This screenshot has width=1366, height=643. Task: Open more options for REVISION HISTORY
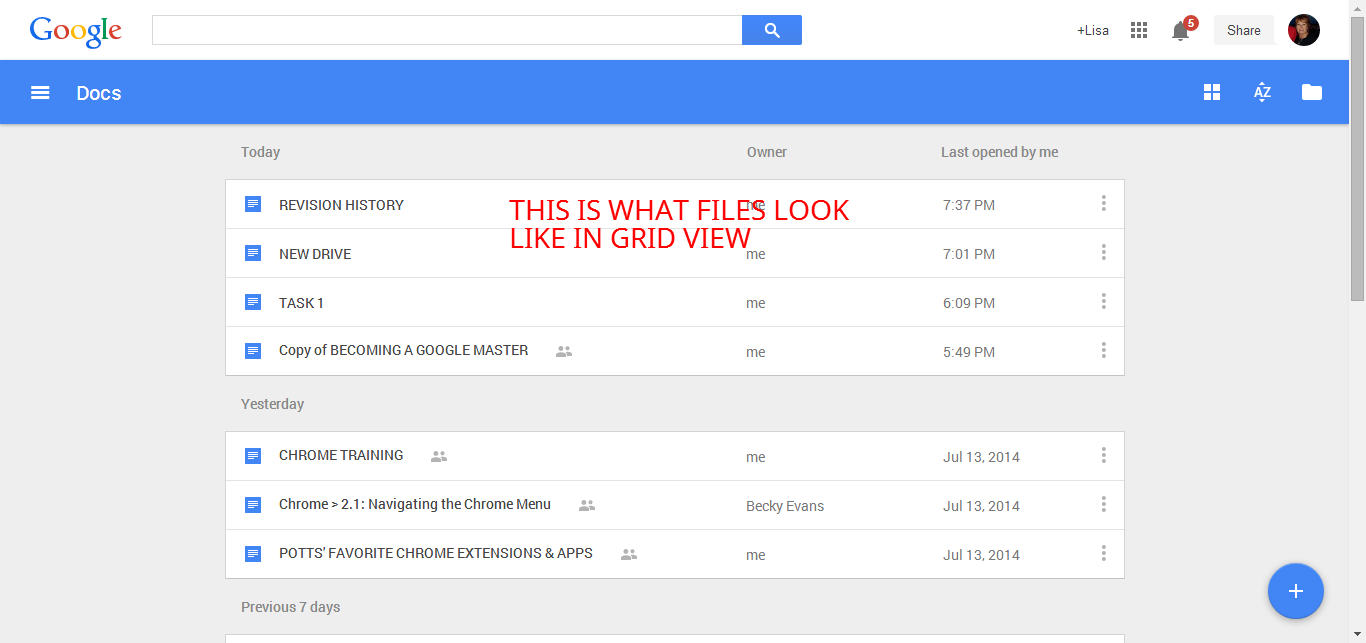(x=1104, y=204)
